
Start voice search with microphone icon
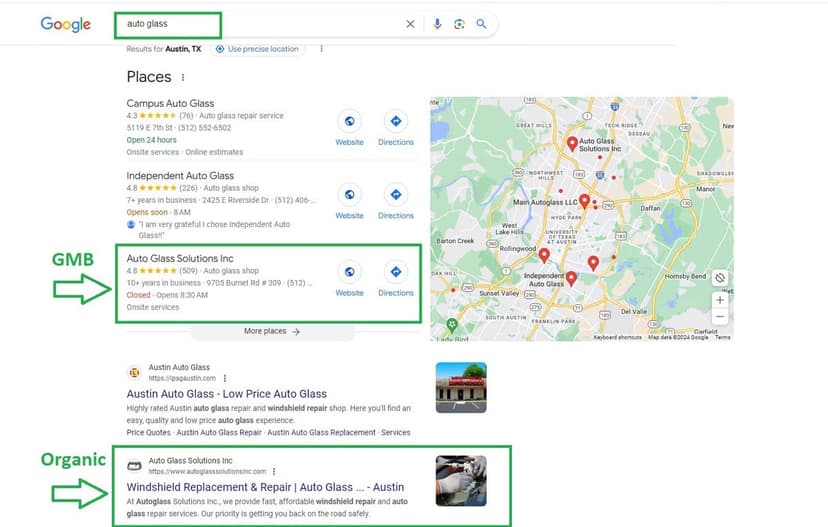point(437,24)
